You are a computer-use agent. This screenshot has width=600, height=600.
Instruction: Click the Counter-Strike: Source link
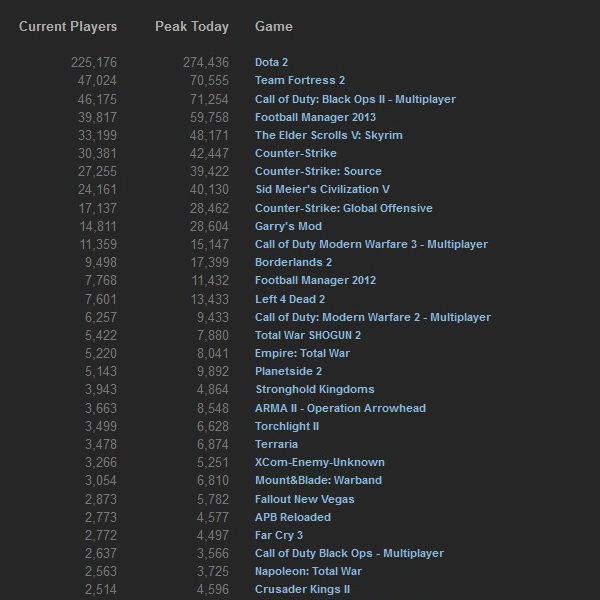[x=318, y=171]
